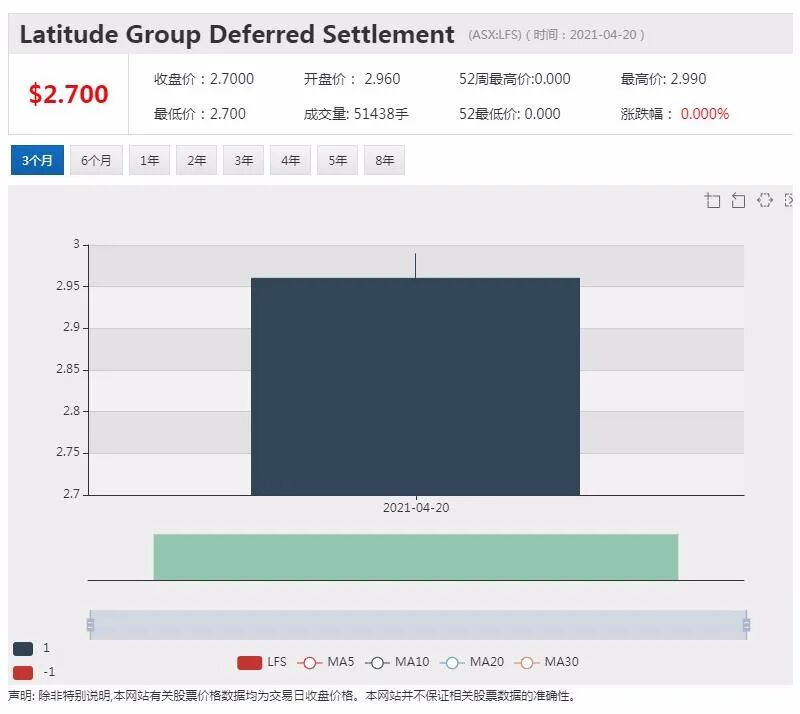Click the 涨跌幅 0.000% value
This screenshot has width=800, height=714.
coord(674,114)
